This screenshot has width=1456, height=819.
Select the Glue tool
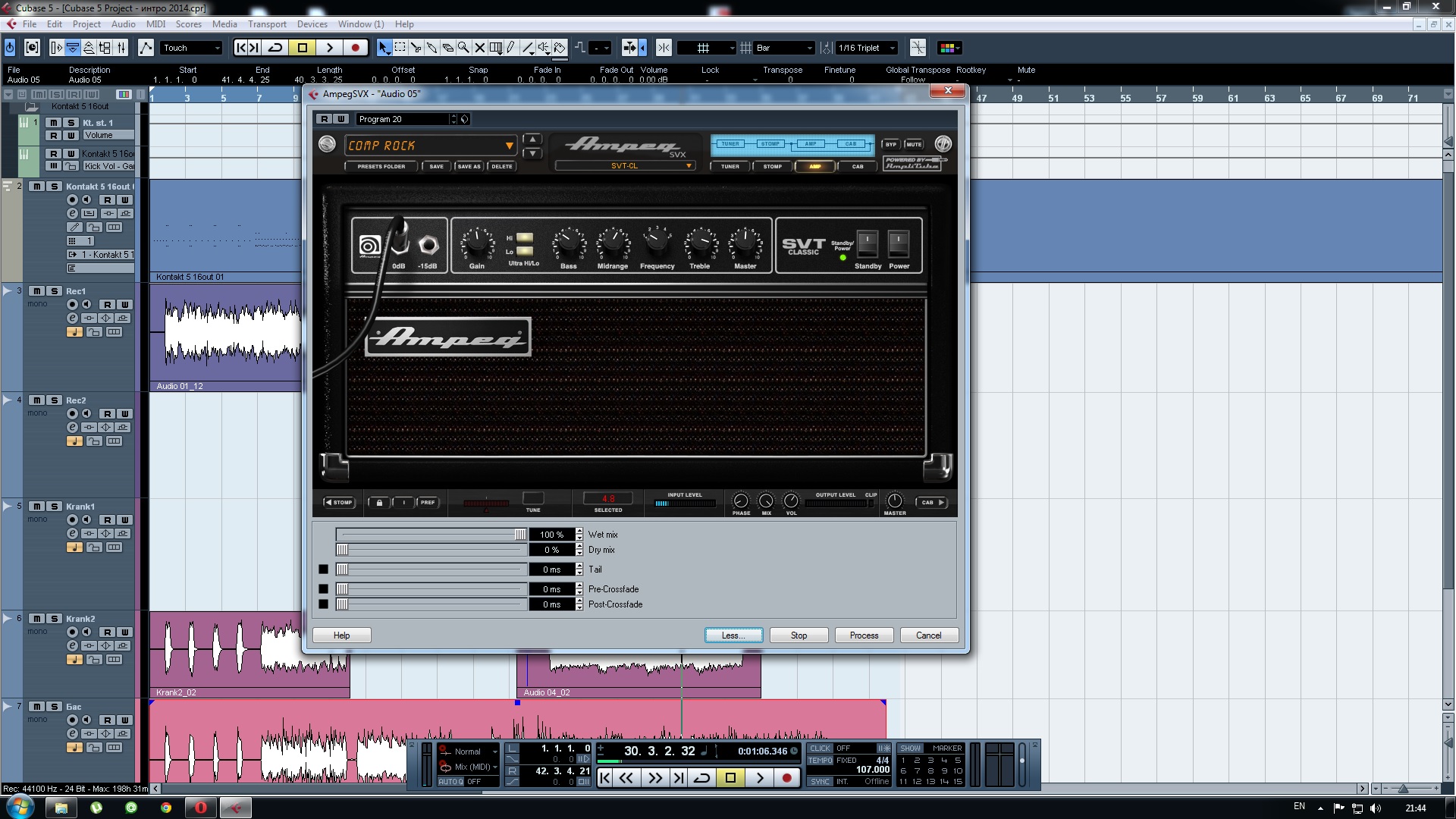point(431,48)
